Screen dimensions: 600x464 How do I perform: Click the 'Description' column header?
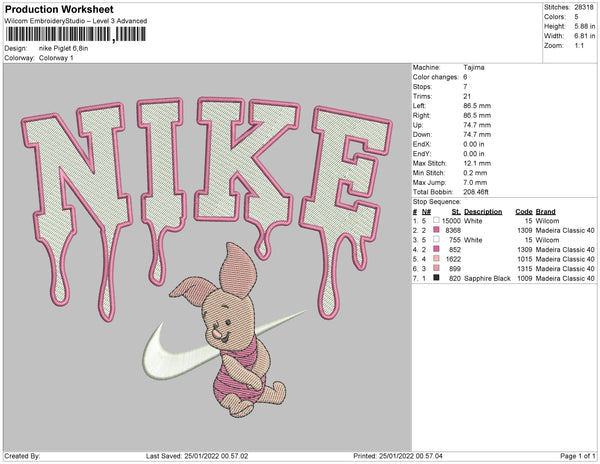pyautogui.click(x=483, y=212)
